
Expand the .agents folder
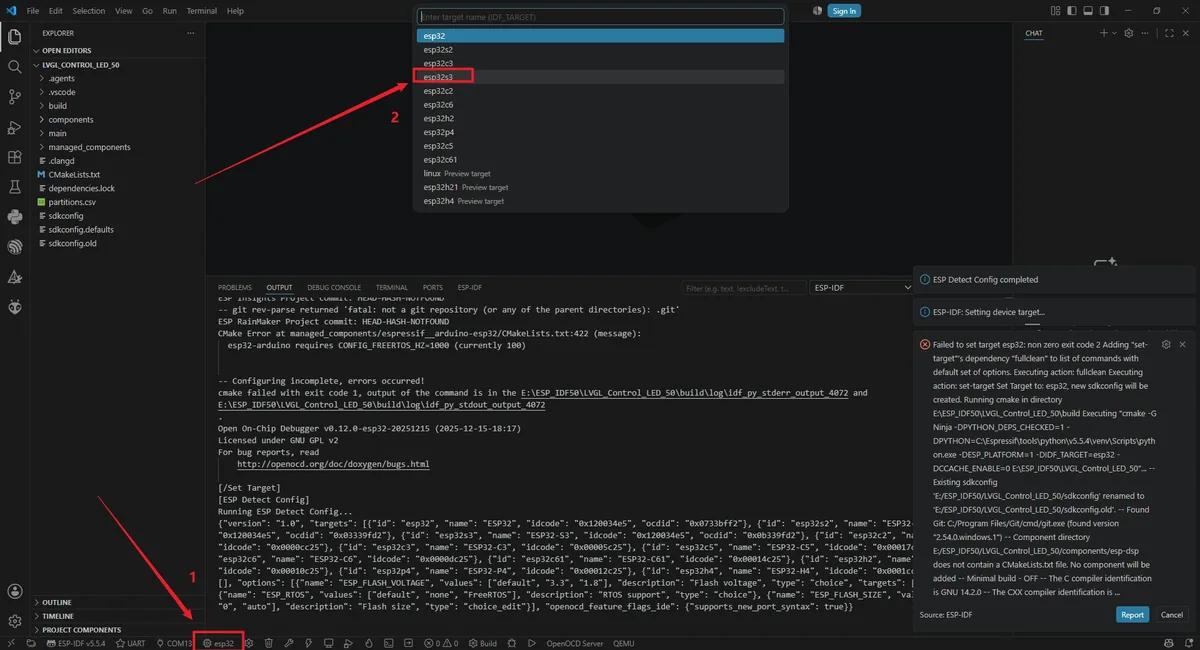[62, 78]
